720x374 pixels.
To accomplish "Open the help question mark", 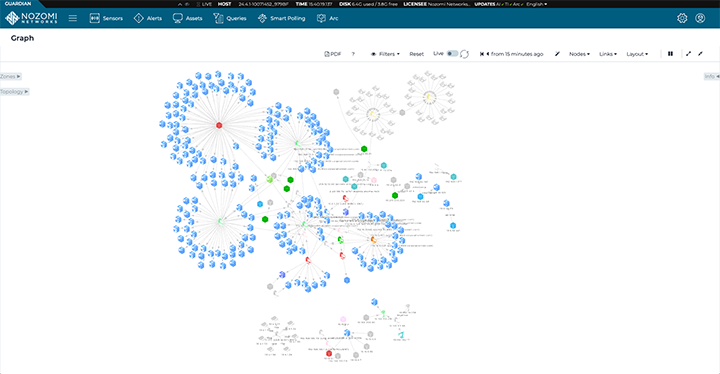I will click(x=353, y=54).
